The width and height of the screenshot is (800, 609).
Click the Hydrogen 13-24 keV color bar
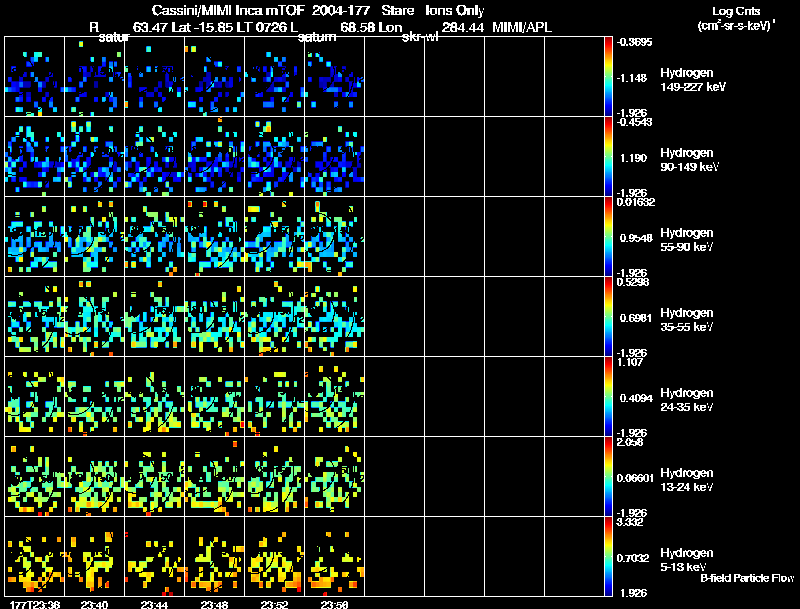coord(608,477)
